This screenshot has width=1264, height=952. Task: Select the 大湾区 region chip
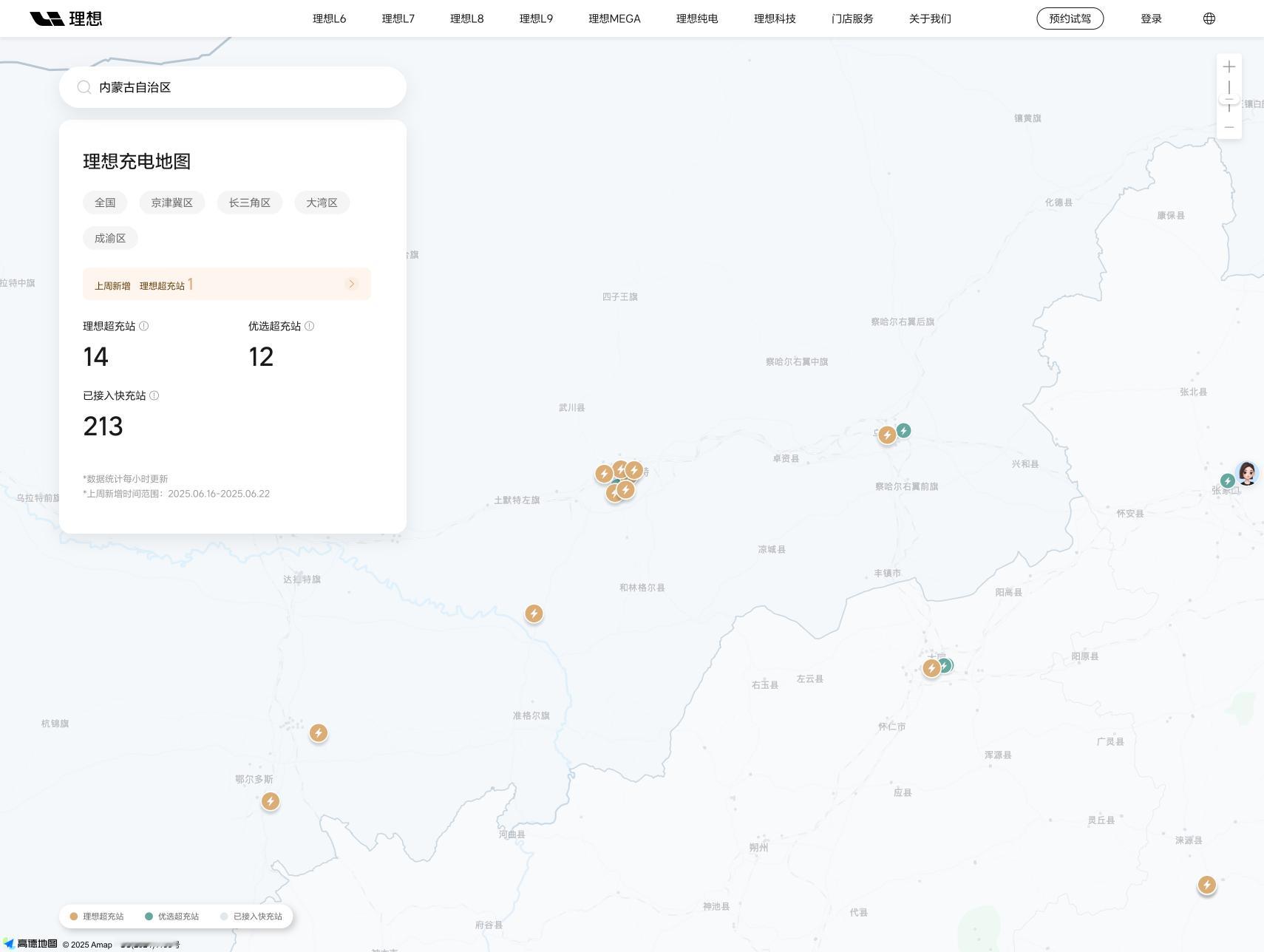click(322, 203)
